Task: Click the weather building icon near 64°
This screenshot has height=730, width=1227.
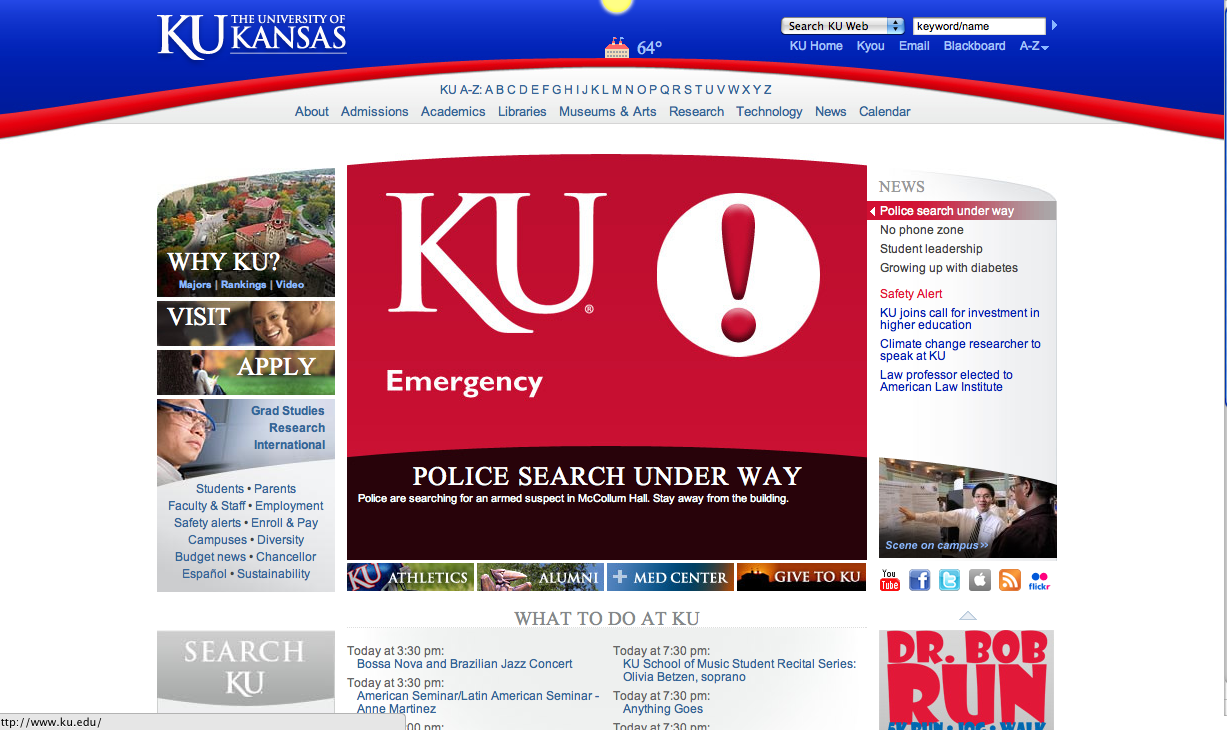Action: pos(617,47)
